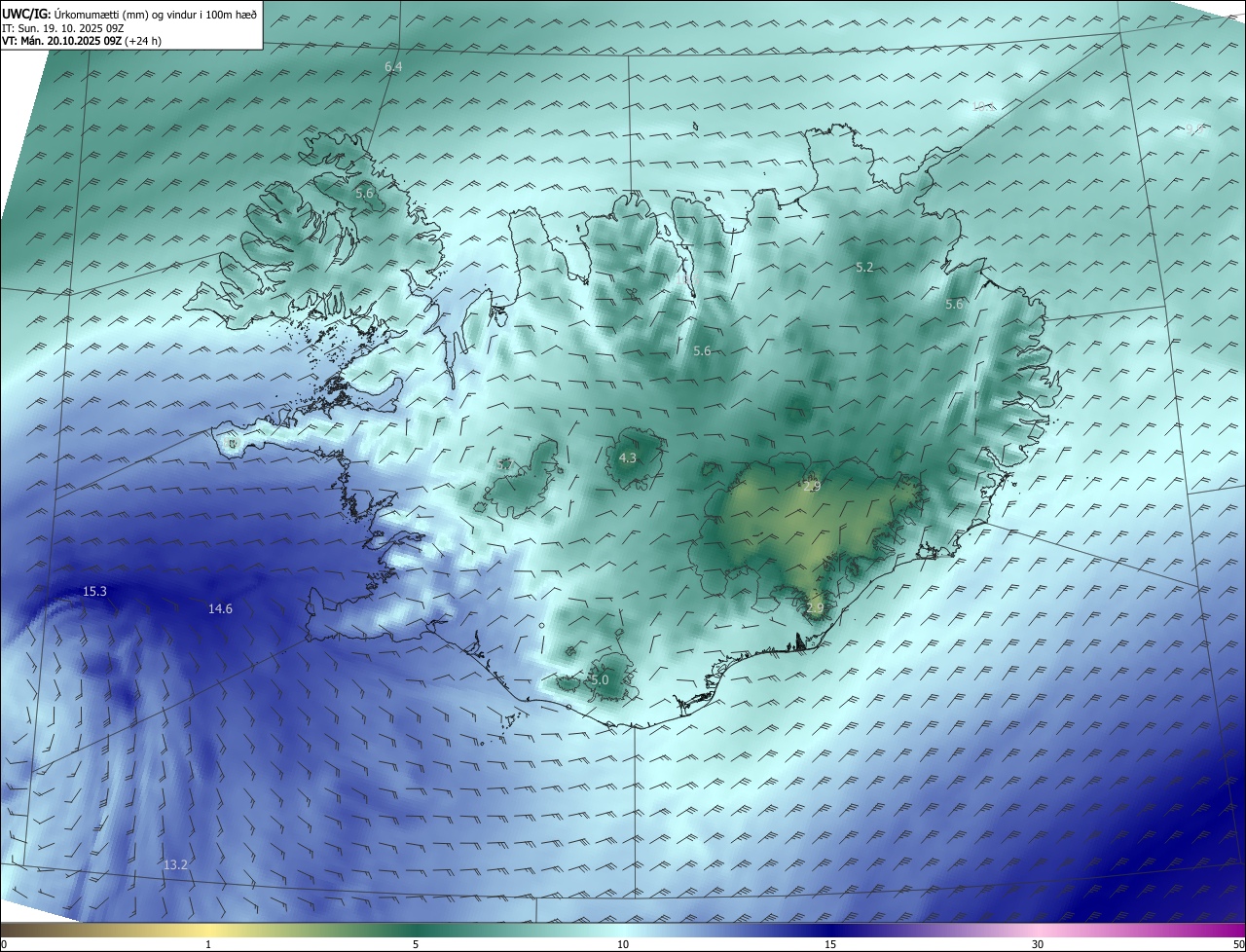Viewport: 1246px width, 952px height.
Task: Click the 4.3 value on Hofsjökull glacier
Action: tap(628, 458)
